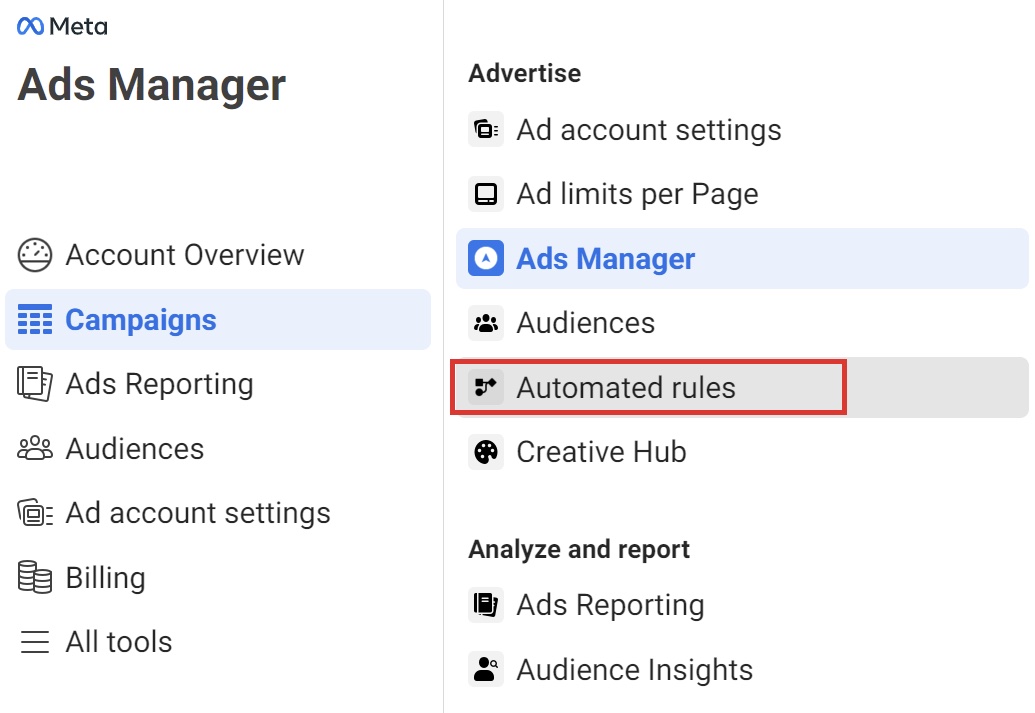Select Ads Manager in tools list
Image resolution: width=1035 pixels, height=713 pixels.
742,258
